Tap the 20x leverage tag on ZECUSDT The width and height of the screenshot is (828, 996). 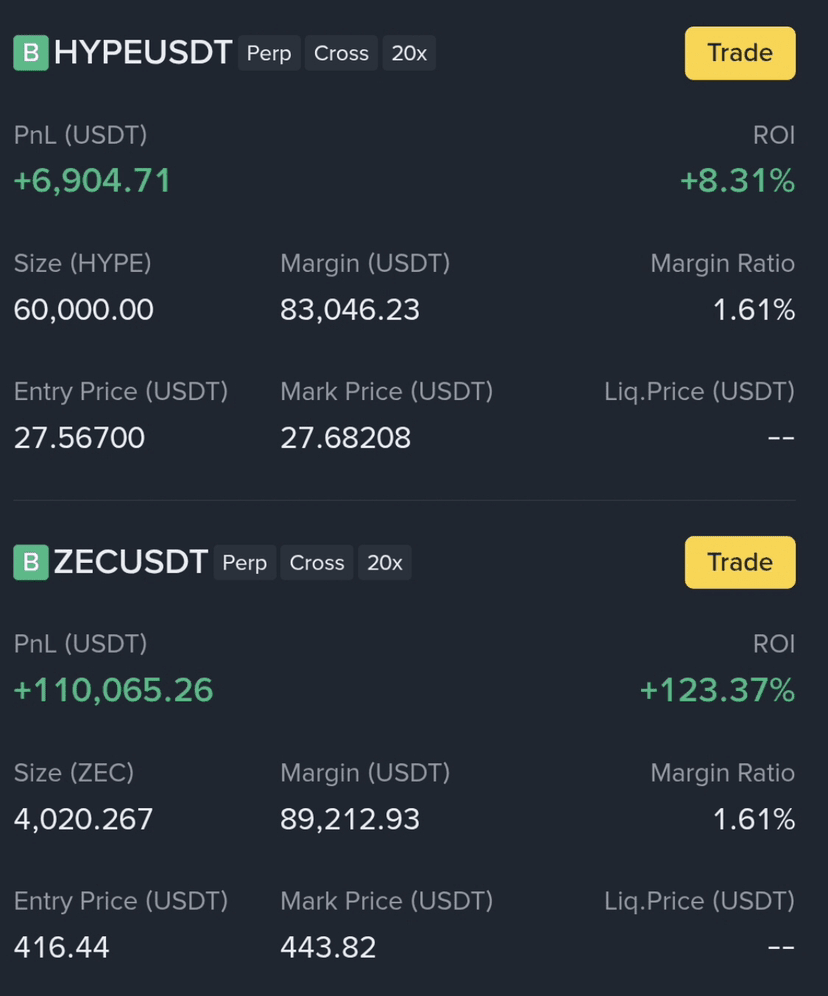point(385,563)
